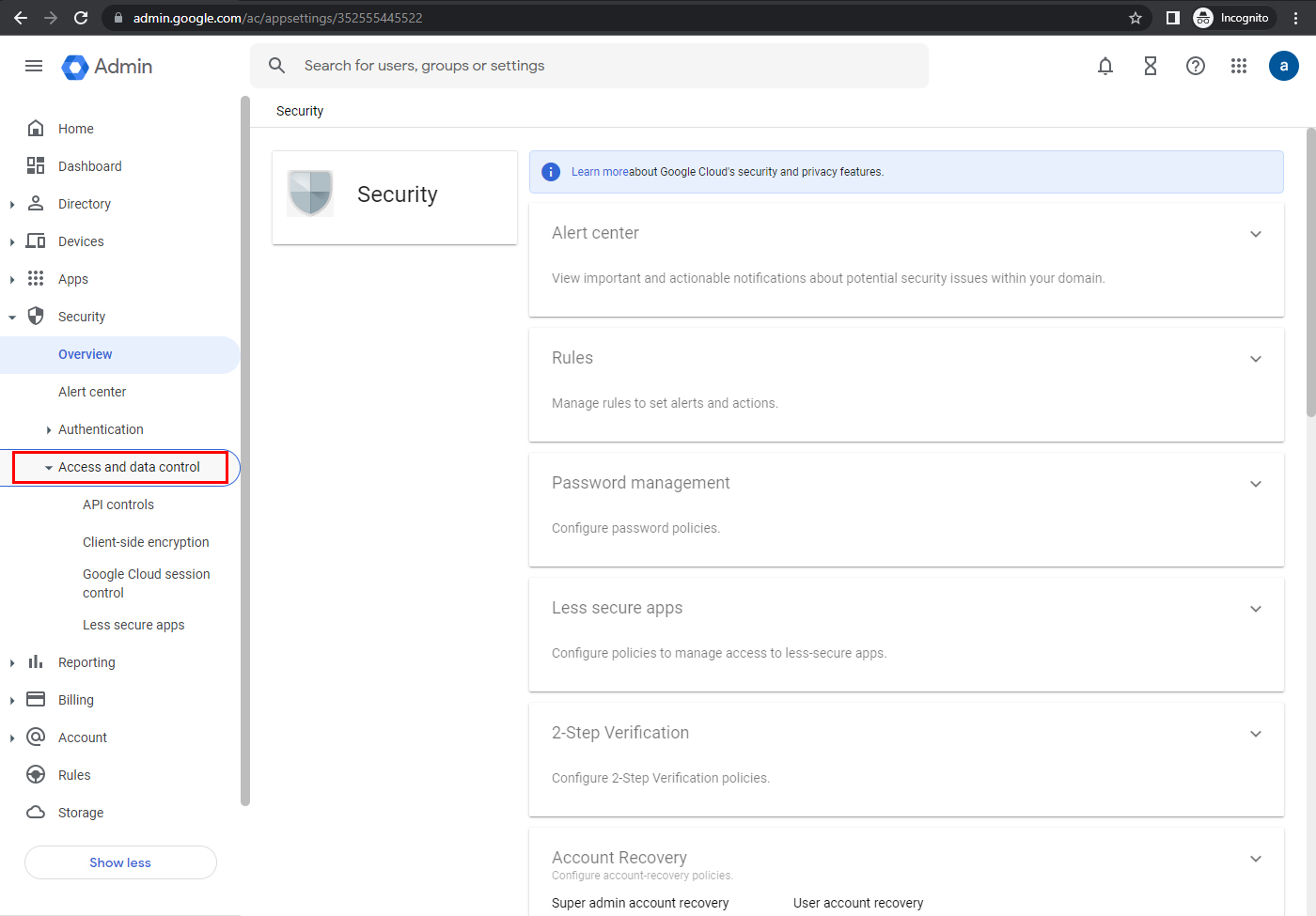
Task: Click the Devices sidebar icon
Action: (x=35, y=241)
